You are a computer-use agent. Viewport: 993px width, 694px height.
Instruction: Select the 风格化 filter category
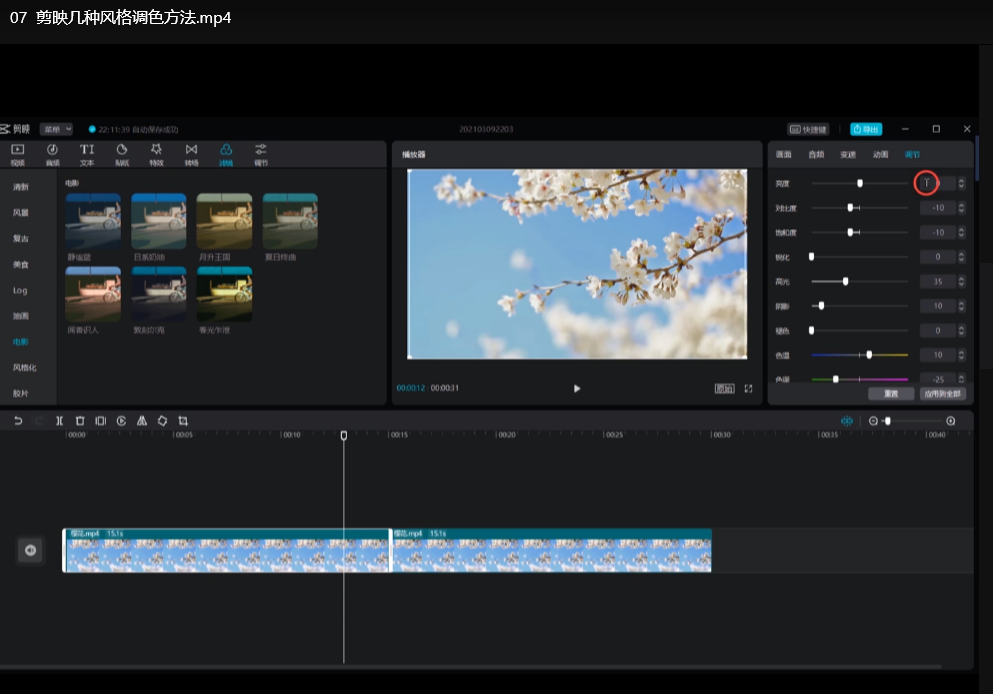25,368
